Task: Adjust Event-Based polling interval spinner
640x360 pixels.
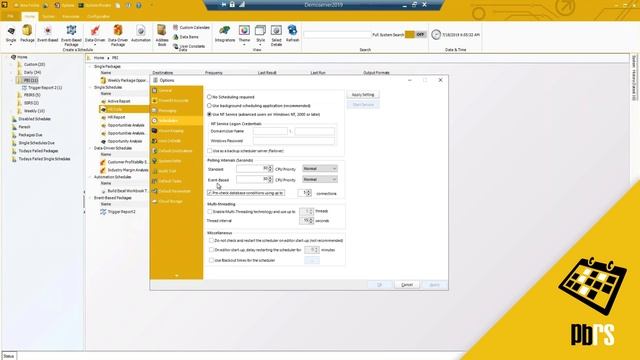Action: (x=270, y=179)
